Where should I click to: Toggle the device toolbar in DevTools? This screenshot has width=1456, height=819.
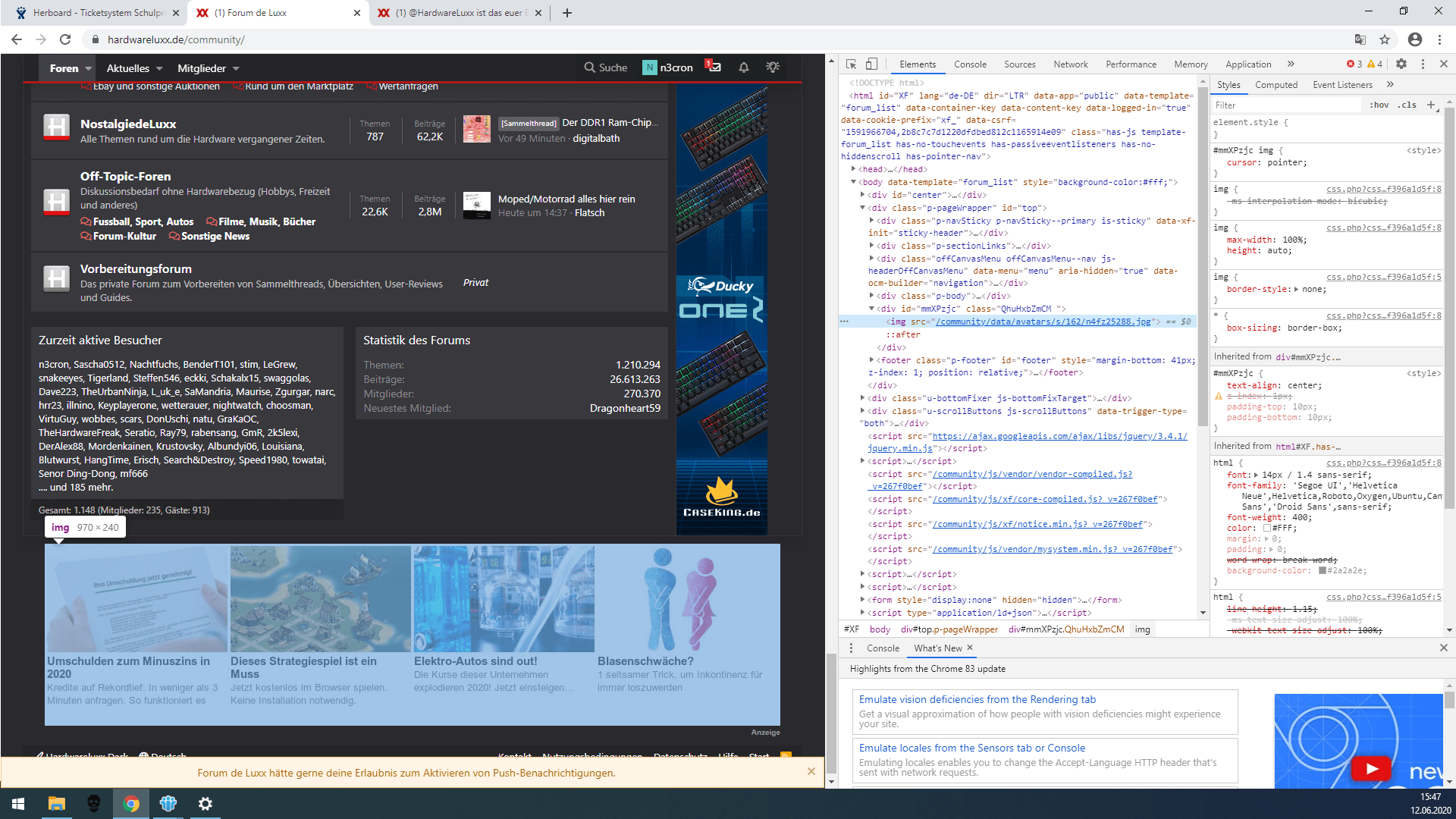871,64
